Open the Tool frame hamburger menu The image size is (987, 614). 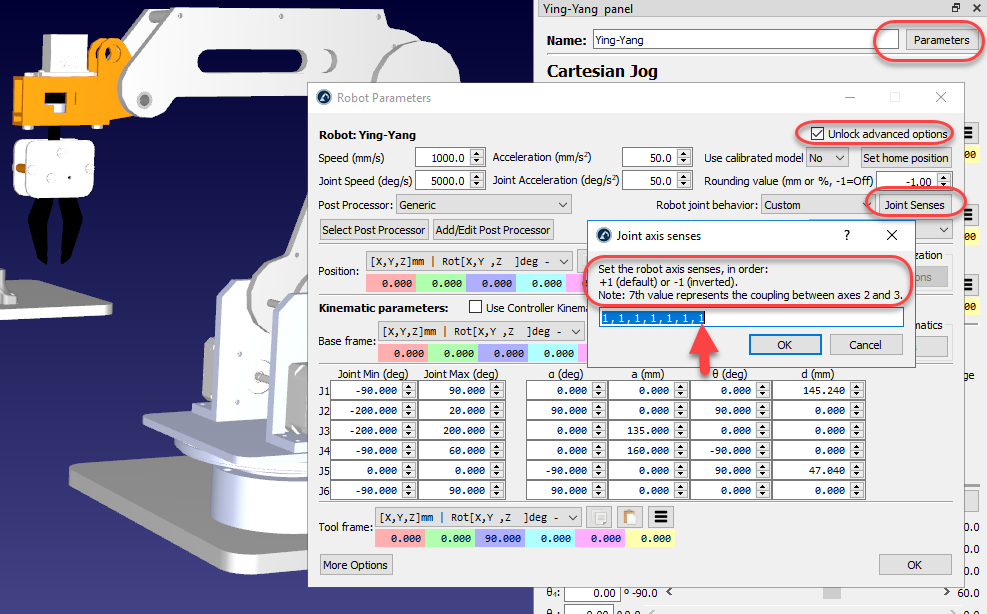click(659, 517)
